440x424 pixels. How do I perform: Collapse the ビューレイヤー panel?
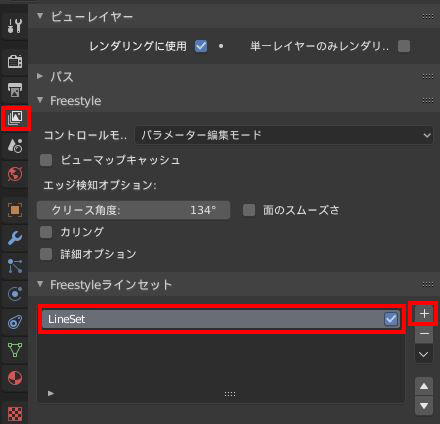click(x=40, y=16)
